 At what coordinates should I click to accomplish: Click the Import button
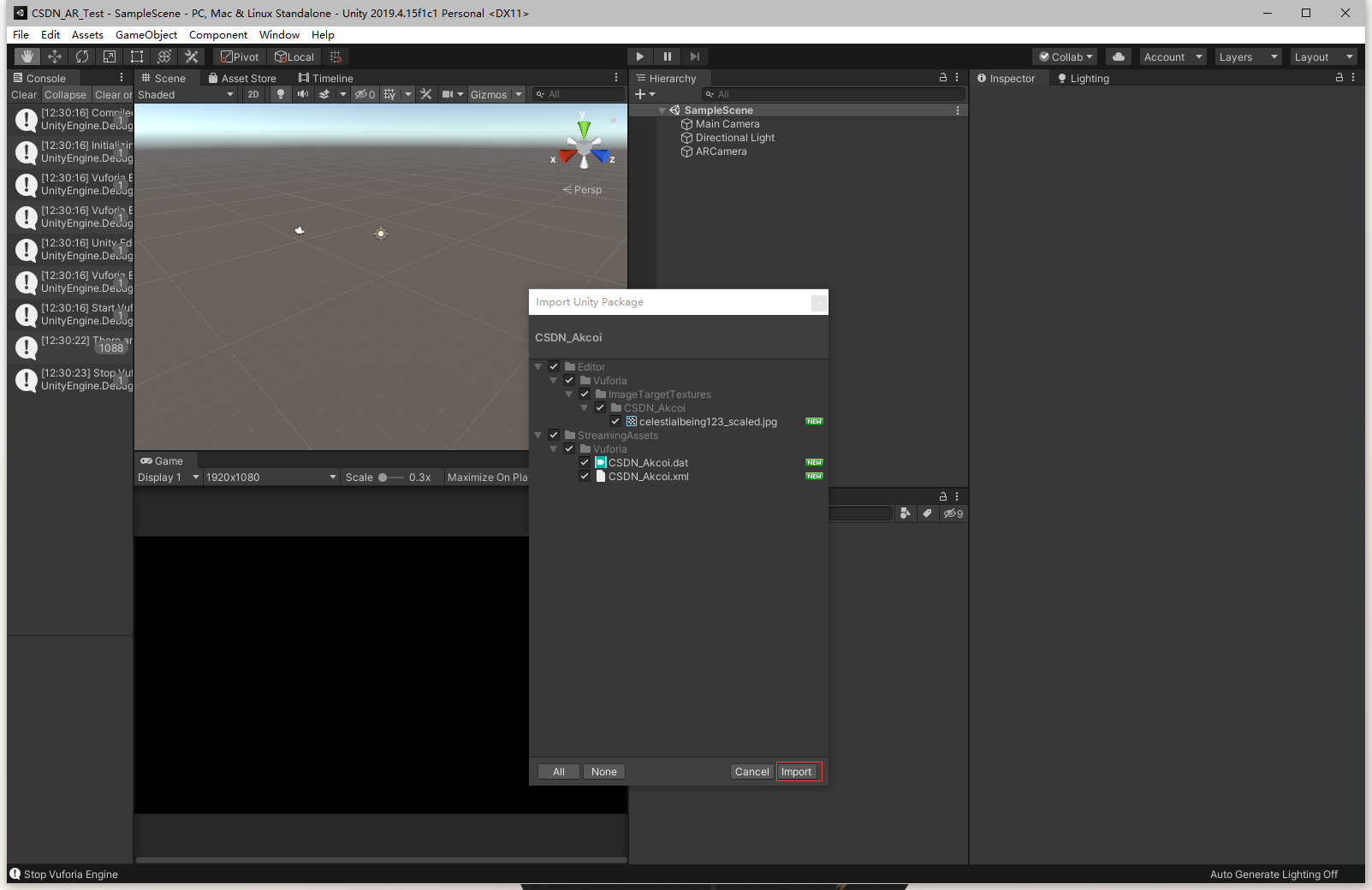(798, 771)
